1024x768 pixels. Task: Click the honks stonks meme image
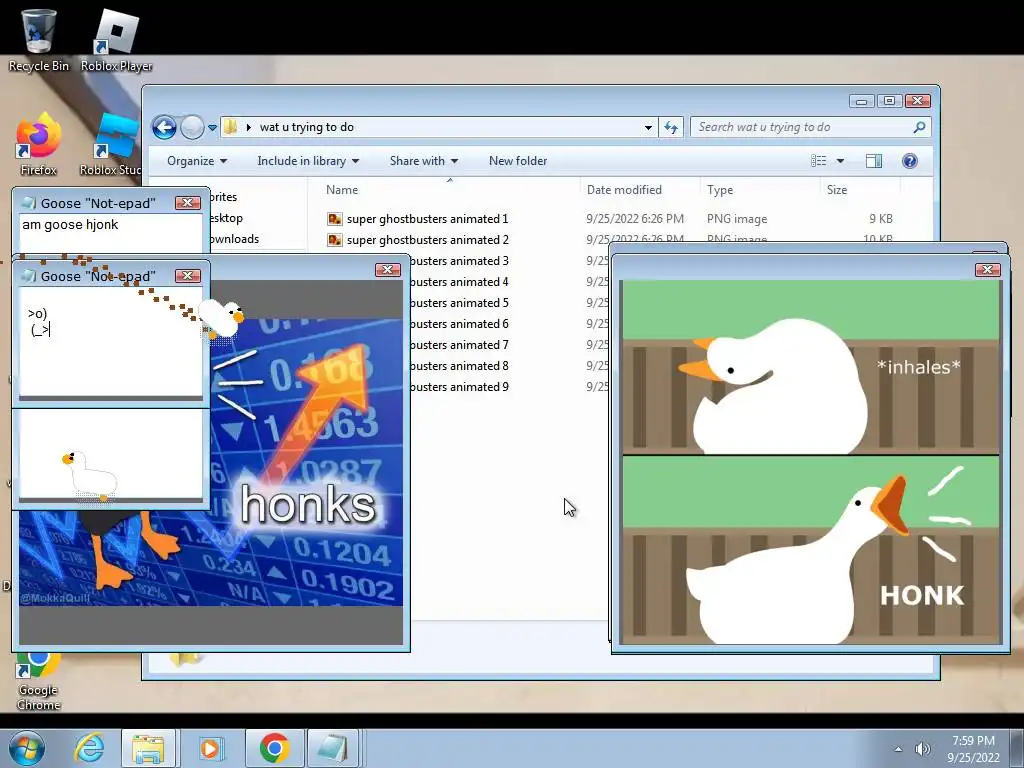point(307,462)
